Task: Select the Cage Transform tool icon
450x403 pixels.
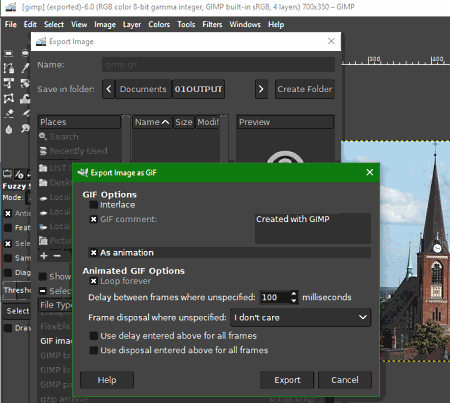Action: (9, 98)
